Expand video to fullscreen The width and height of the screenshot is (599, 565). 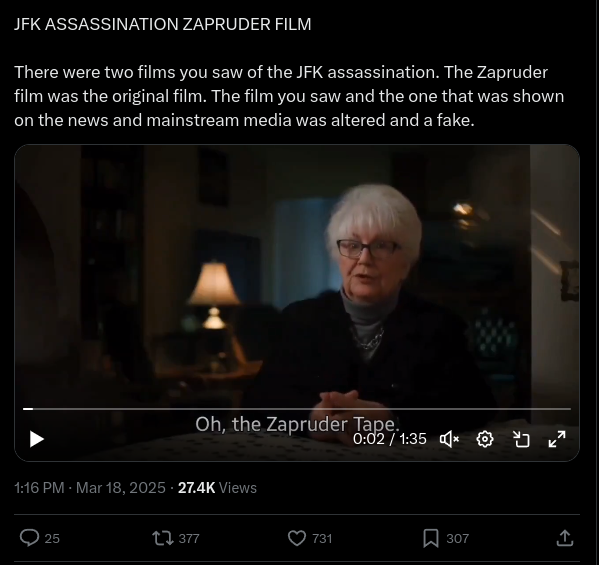[x=557, y=439]
